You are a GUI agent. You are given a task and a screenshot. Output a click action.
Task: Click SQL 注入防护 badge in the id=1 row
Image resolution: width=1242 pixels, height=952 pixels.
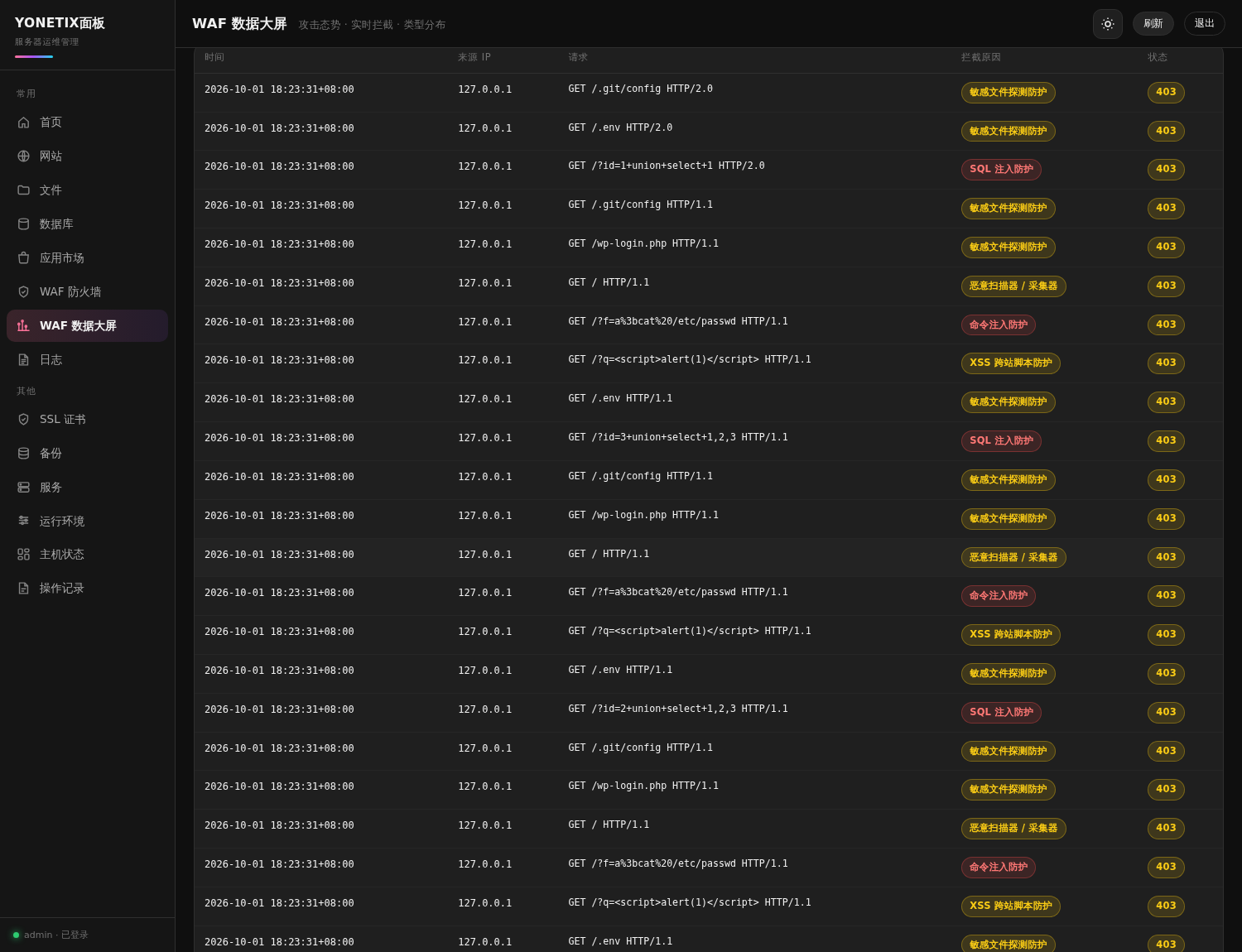coord(1001,170)
